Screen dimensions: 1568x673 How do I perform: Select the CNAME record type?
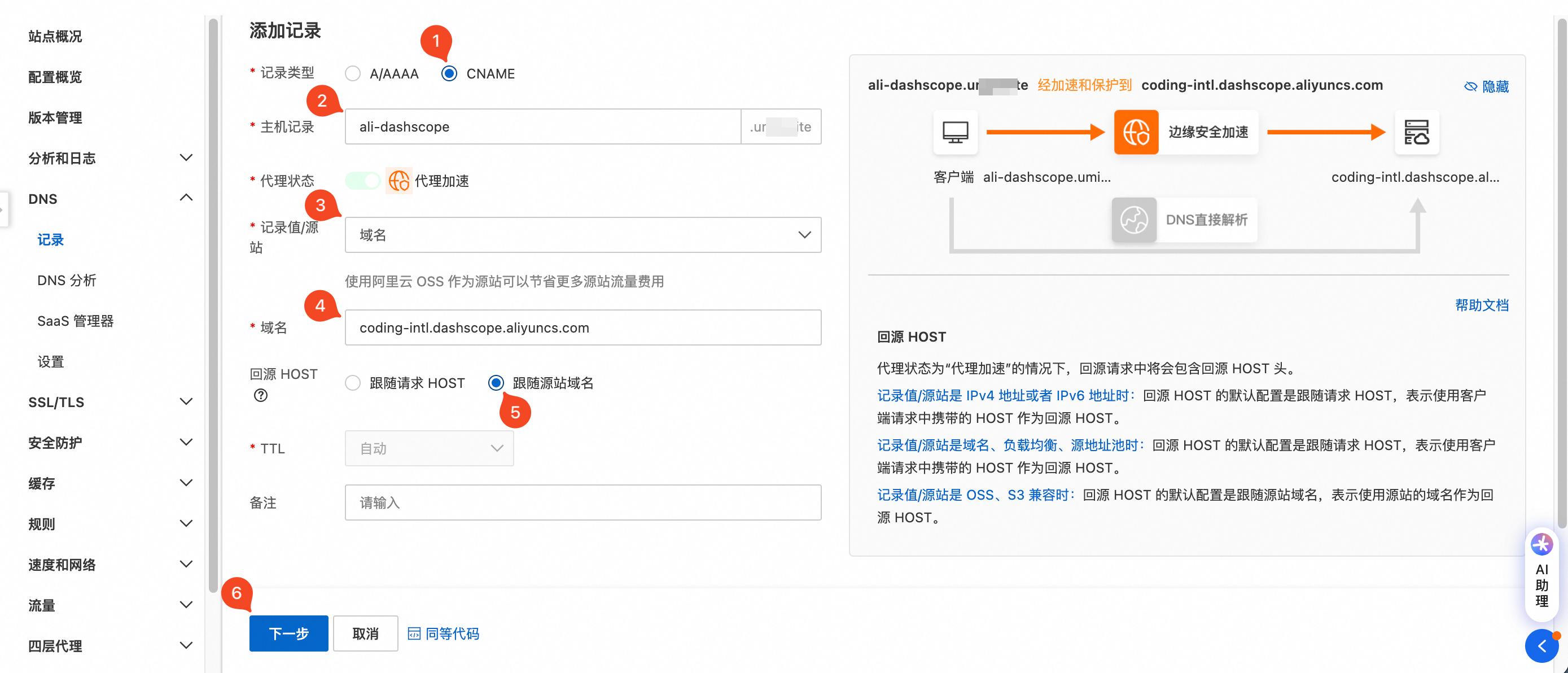[x=449, y=74]
